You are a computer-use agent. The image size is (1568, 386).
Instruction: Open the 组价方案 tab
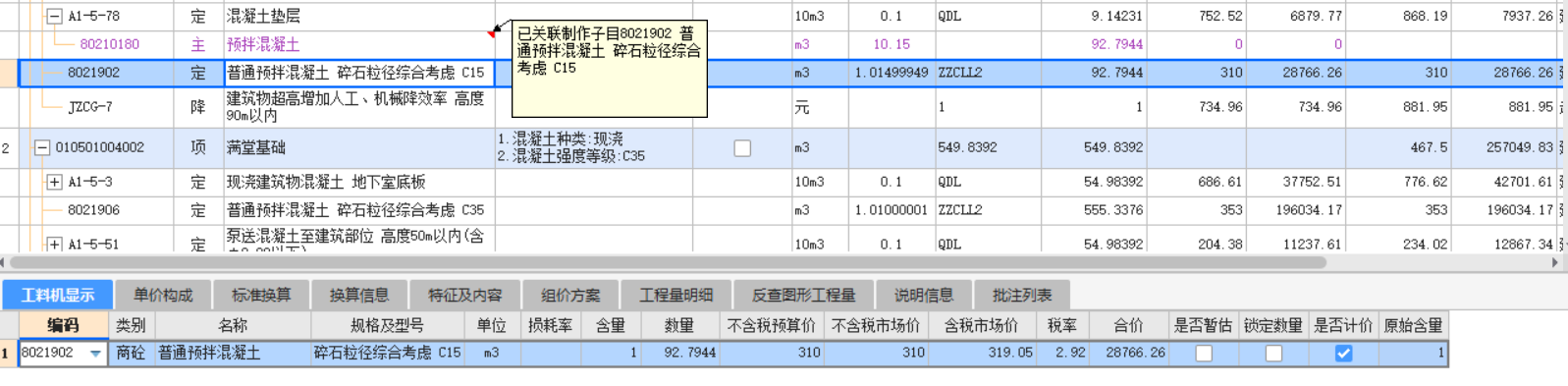coord(570,295)
